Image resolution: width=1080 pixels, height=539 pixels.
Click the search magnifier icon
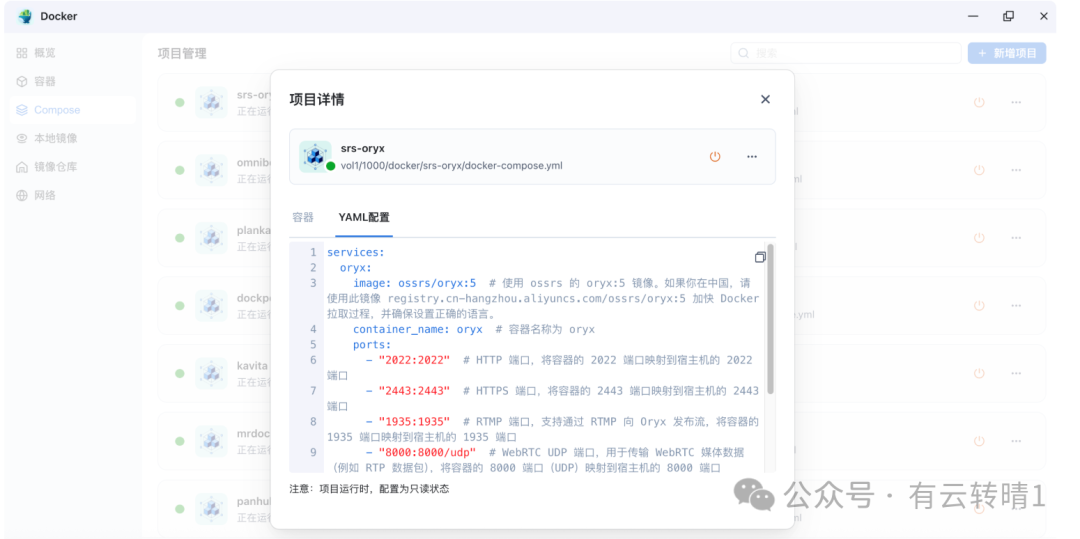[x=744, y=53]
